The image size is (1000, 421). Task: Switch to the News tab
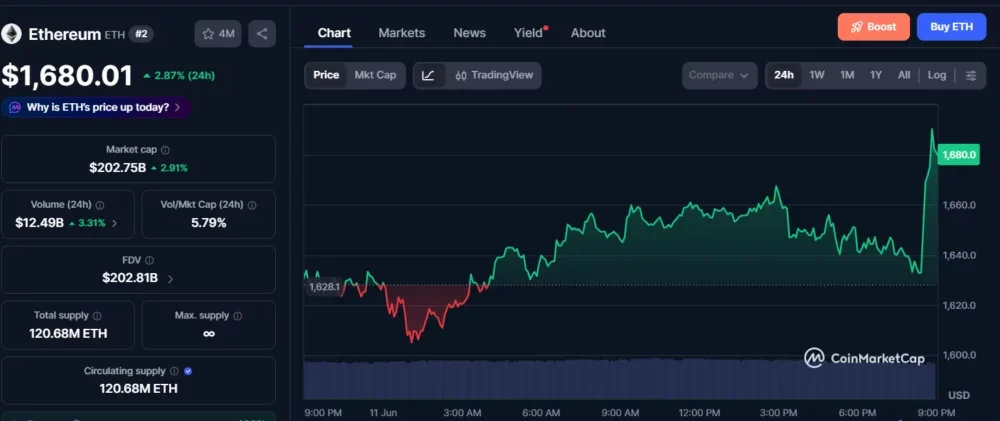(469, 33)
